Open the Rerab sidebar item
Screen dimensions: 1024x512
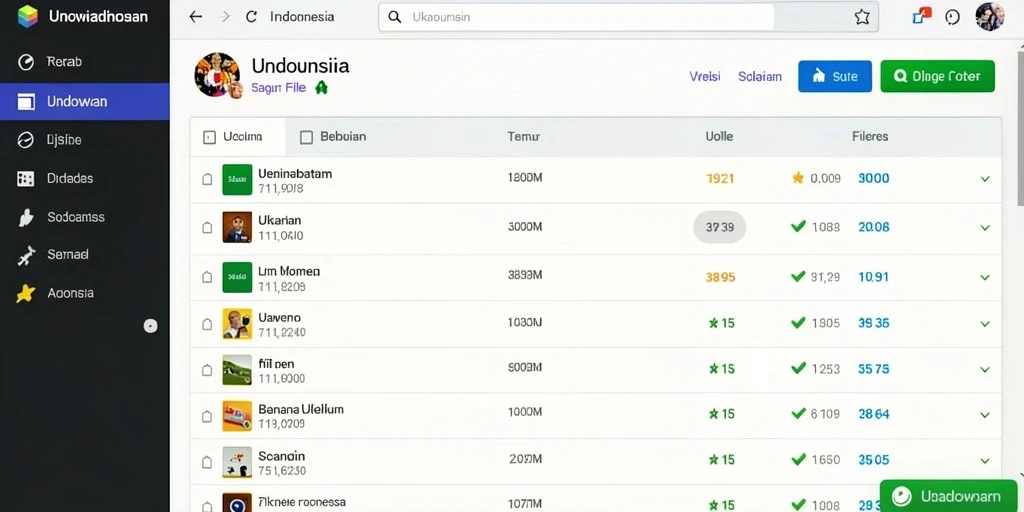point(85,62)
